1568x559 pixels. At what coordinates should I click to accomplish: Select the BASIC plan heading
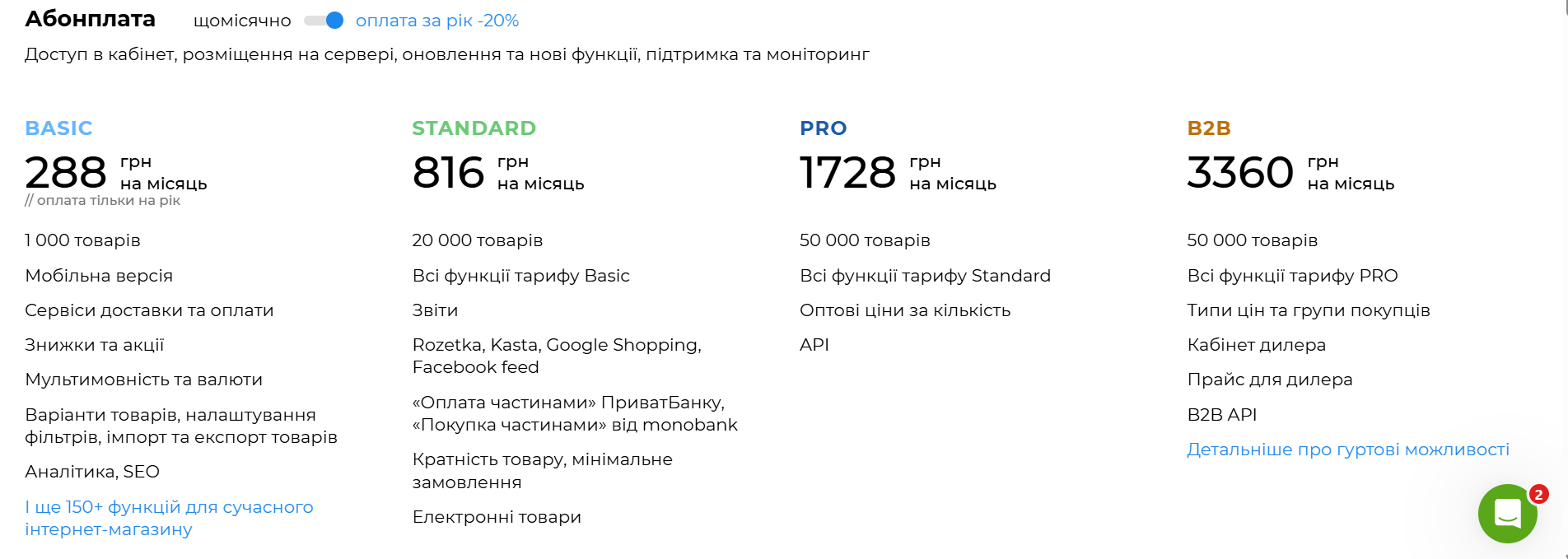click(58, 128)
